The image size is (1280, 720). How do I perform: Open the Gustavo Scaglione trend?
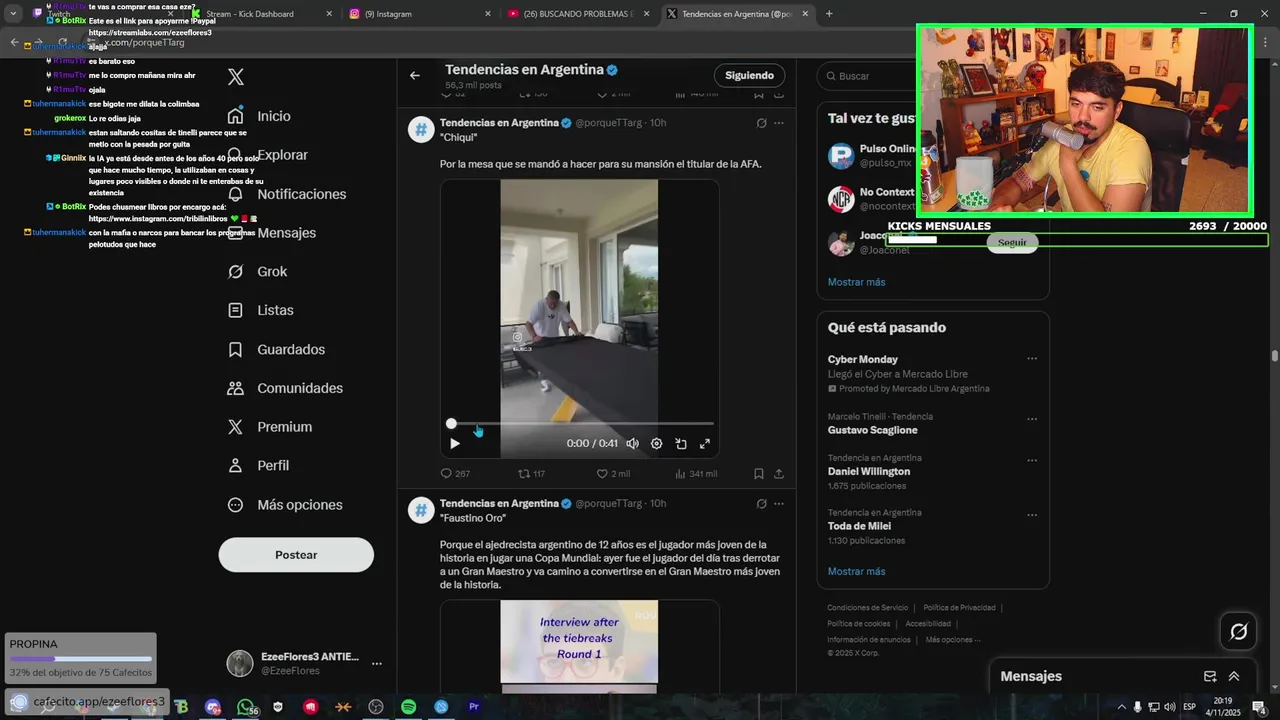(880, 423)
